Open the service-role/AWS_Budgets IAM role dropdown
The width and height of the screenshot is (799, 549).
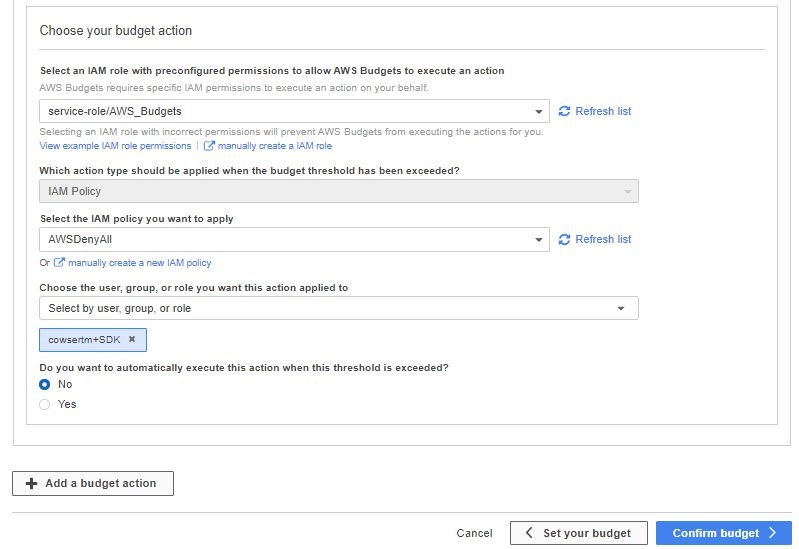tap(294, 111)
